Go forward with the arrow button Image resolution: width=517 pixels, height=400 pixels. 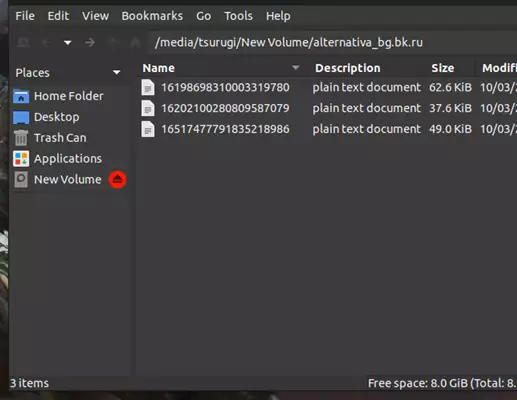[x=90, y=43]
